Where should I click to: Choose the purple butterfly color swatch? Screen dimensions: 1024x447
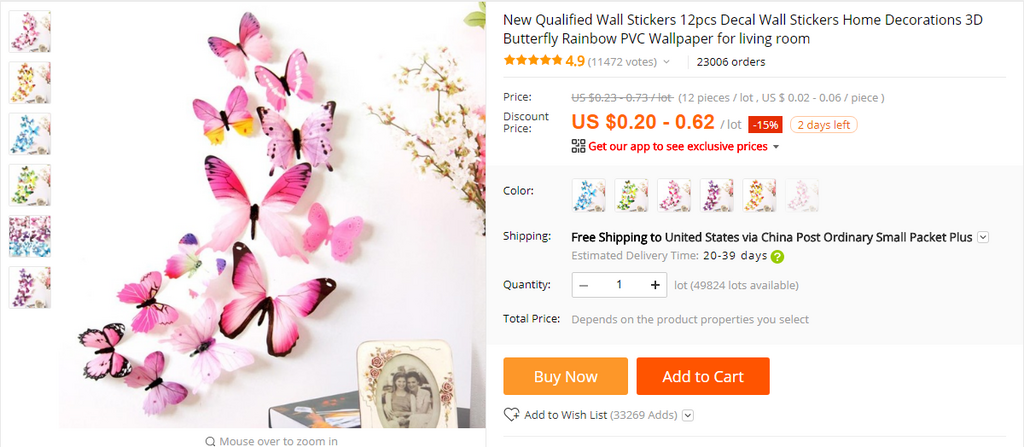pyautogui.click(x=716, y=195)
